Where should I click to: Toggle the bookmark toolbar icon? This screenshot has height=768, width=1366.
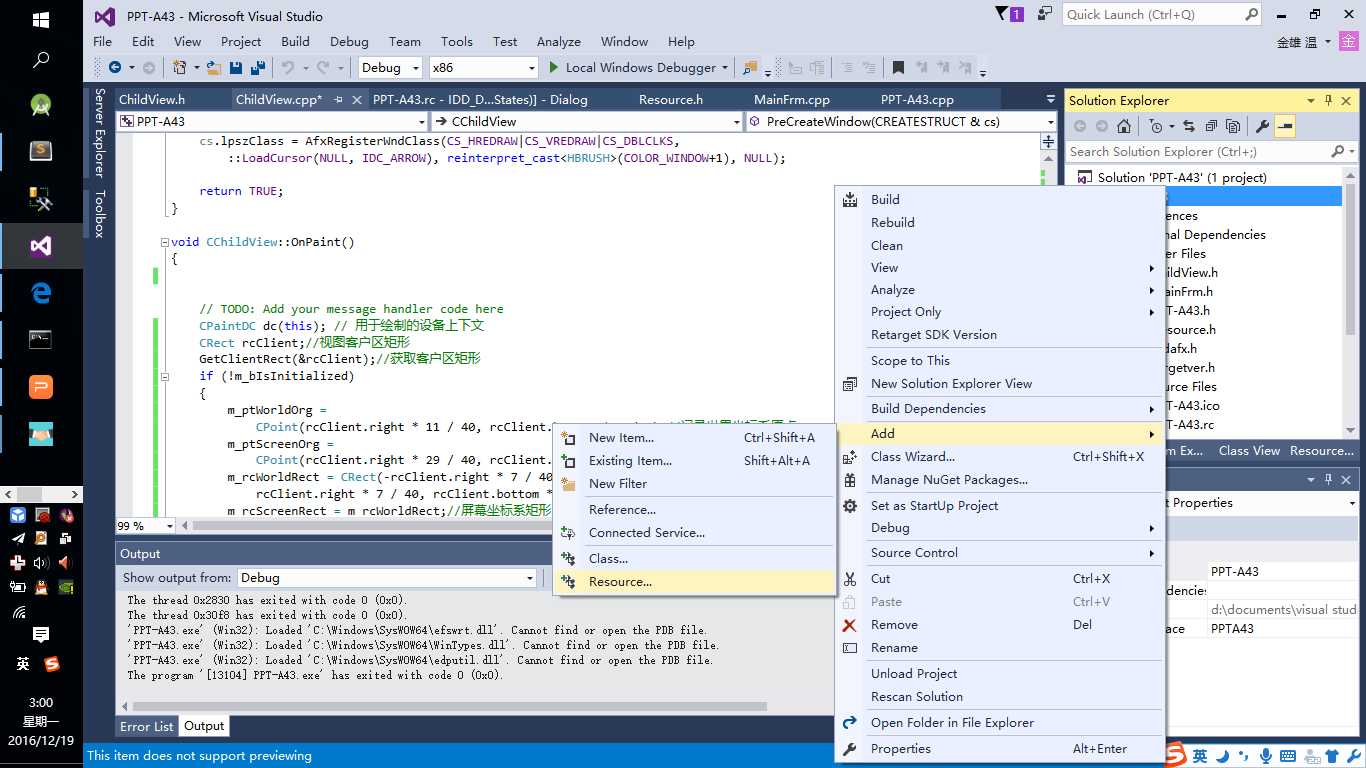(898, 68)
